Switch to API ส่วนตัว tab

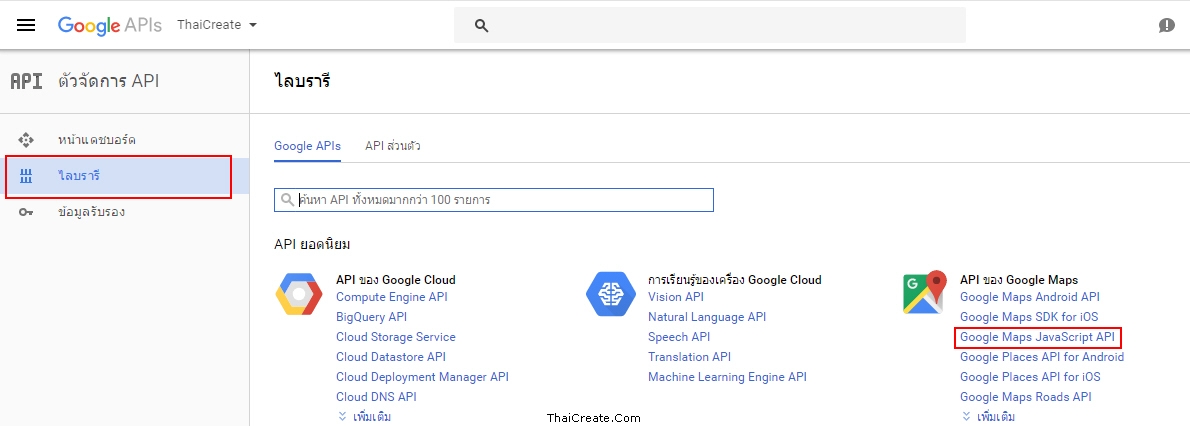click(x=392, y=146)
